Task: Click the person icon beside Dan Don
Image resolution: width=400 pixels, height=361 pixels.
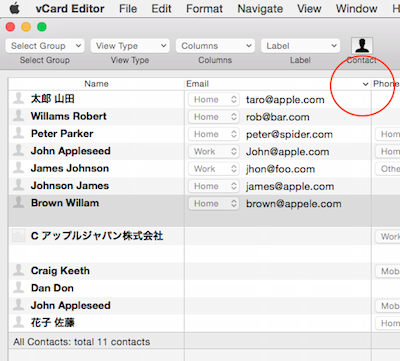Action: click(18, 288)
